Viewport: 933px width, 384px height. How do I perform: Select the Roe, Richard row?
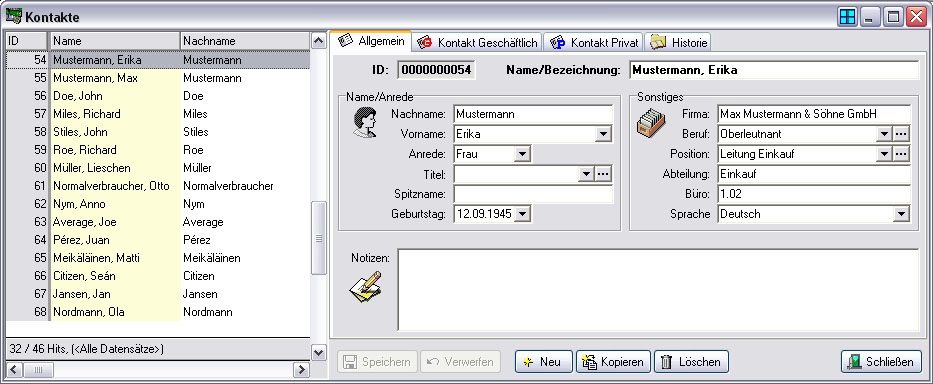click(x=158, y=150)
